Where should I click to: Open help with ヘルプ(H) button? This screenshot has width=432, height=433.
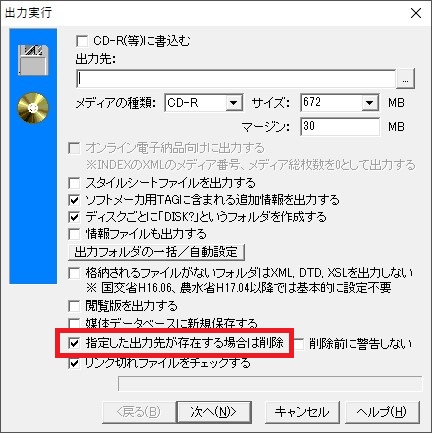click(382, 412)
